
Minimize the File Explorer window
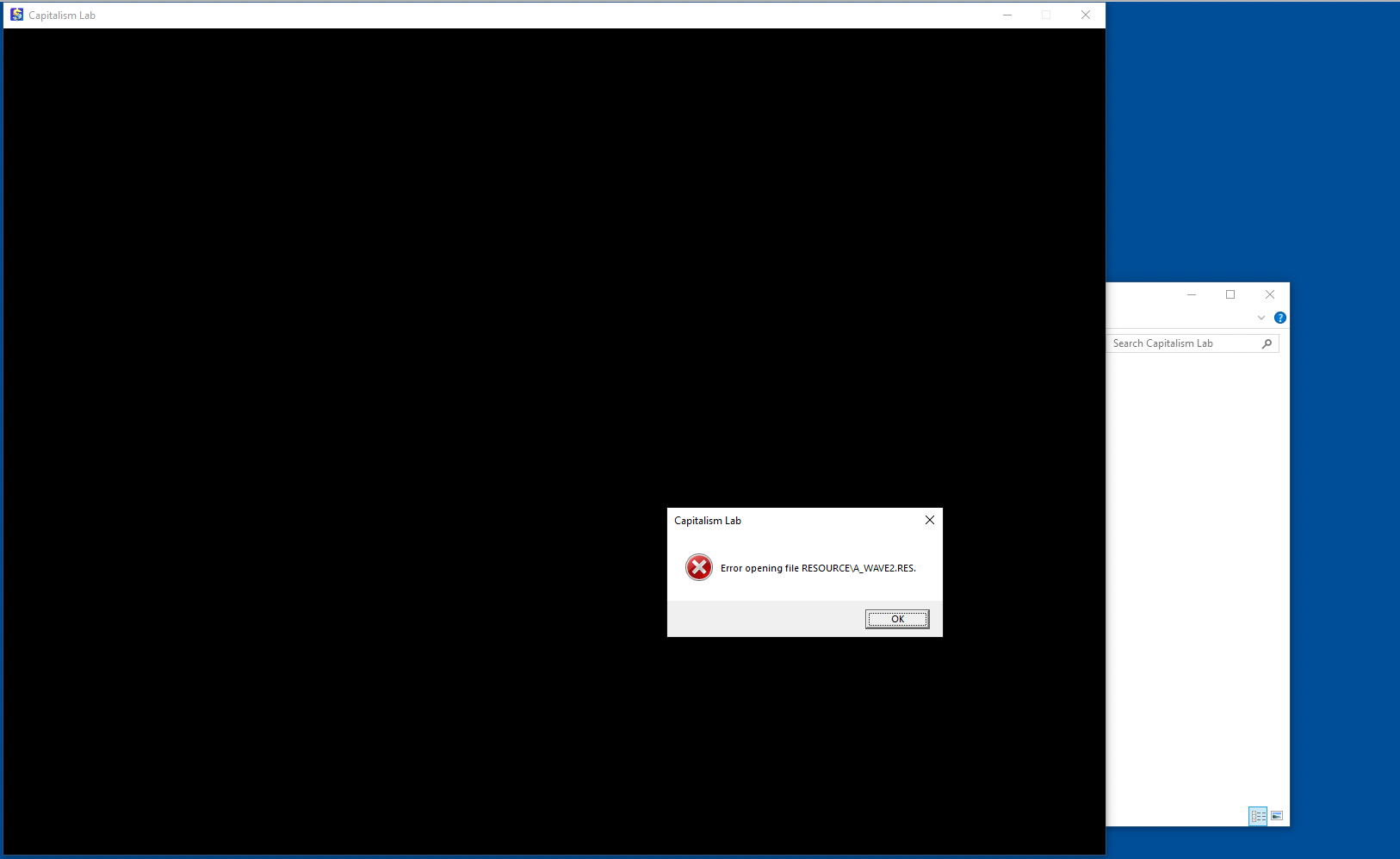(x=1192, y=294)
